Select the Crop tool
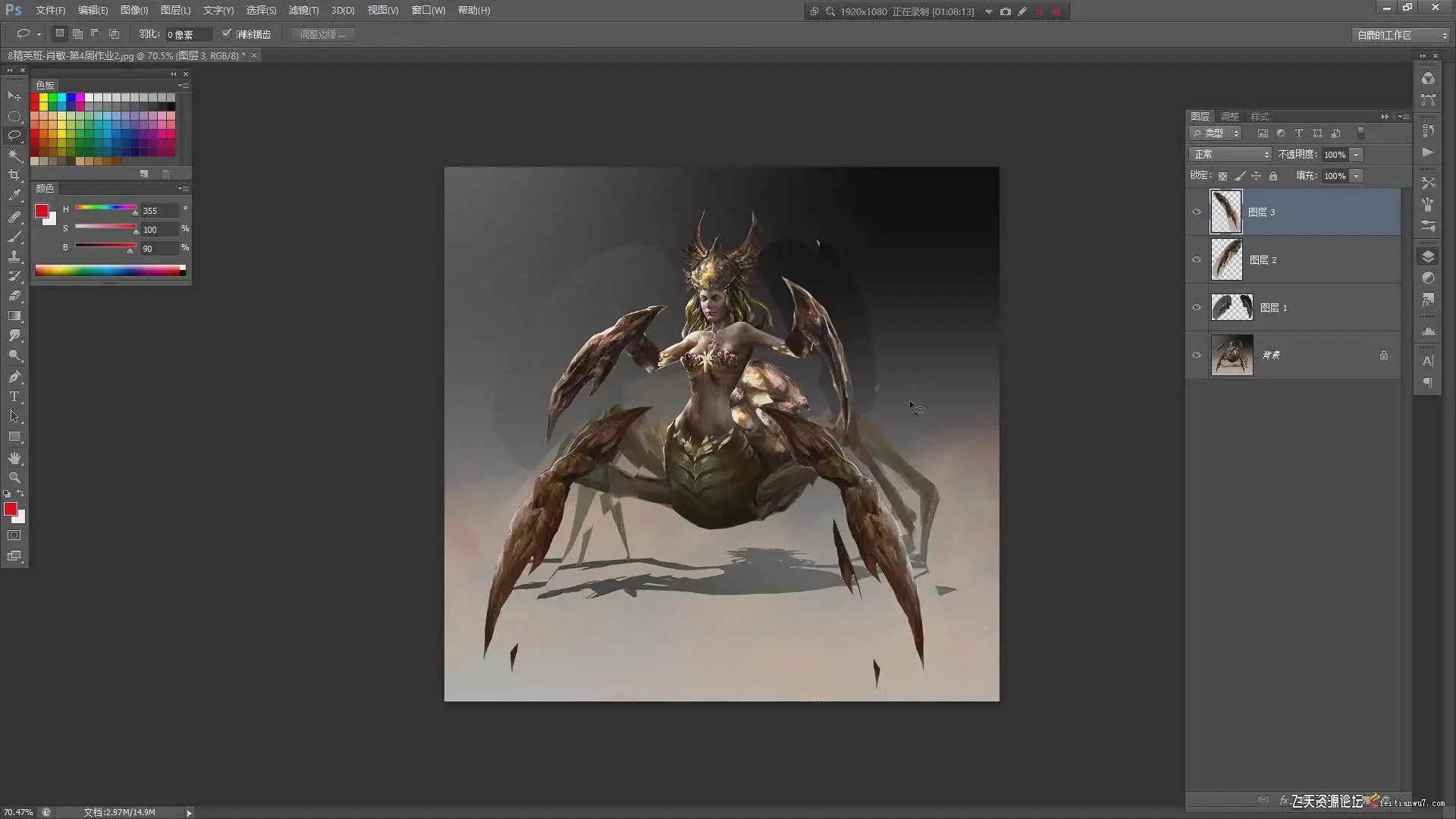 point(14,175)
